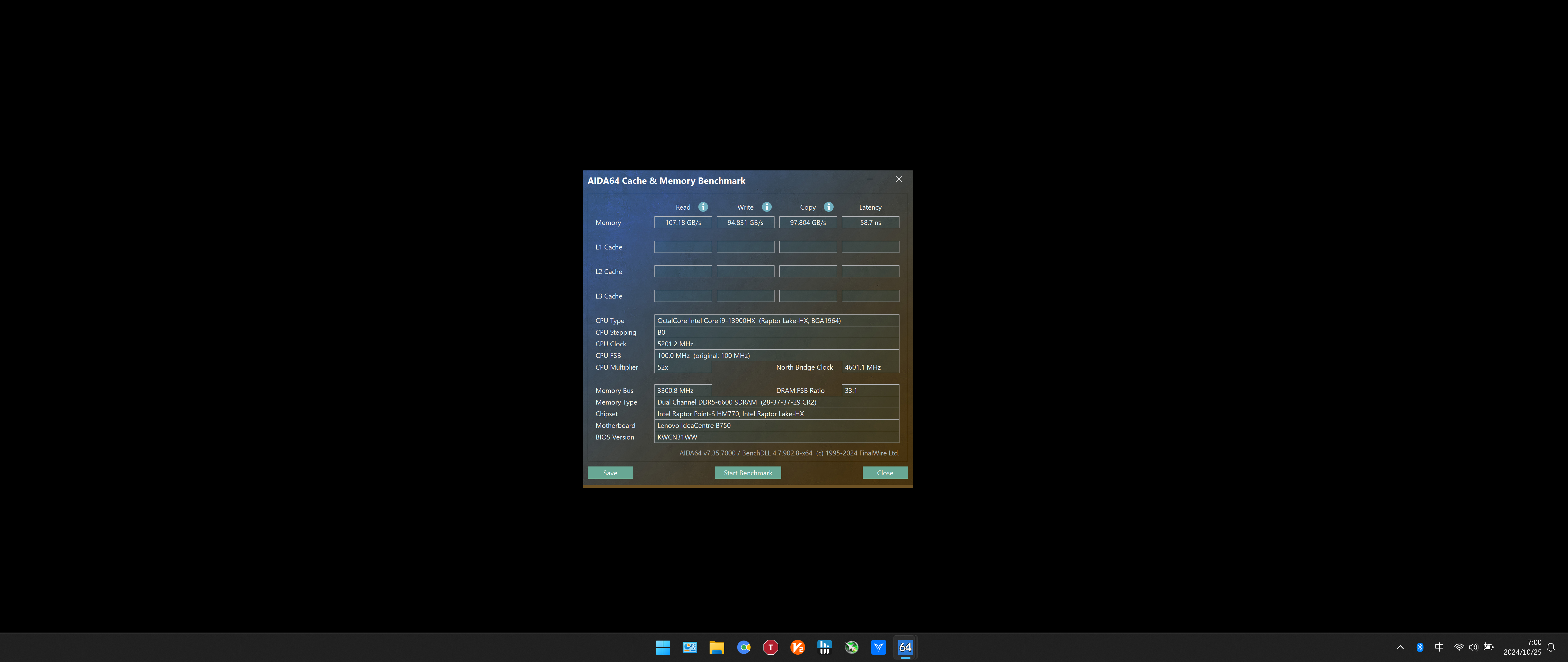This screenshot has width=1568, height=662.
Task: Switch the Chinese IME input indicator
Action: (x=1439, y=647)
